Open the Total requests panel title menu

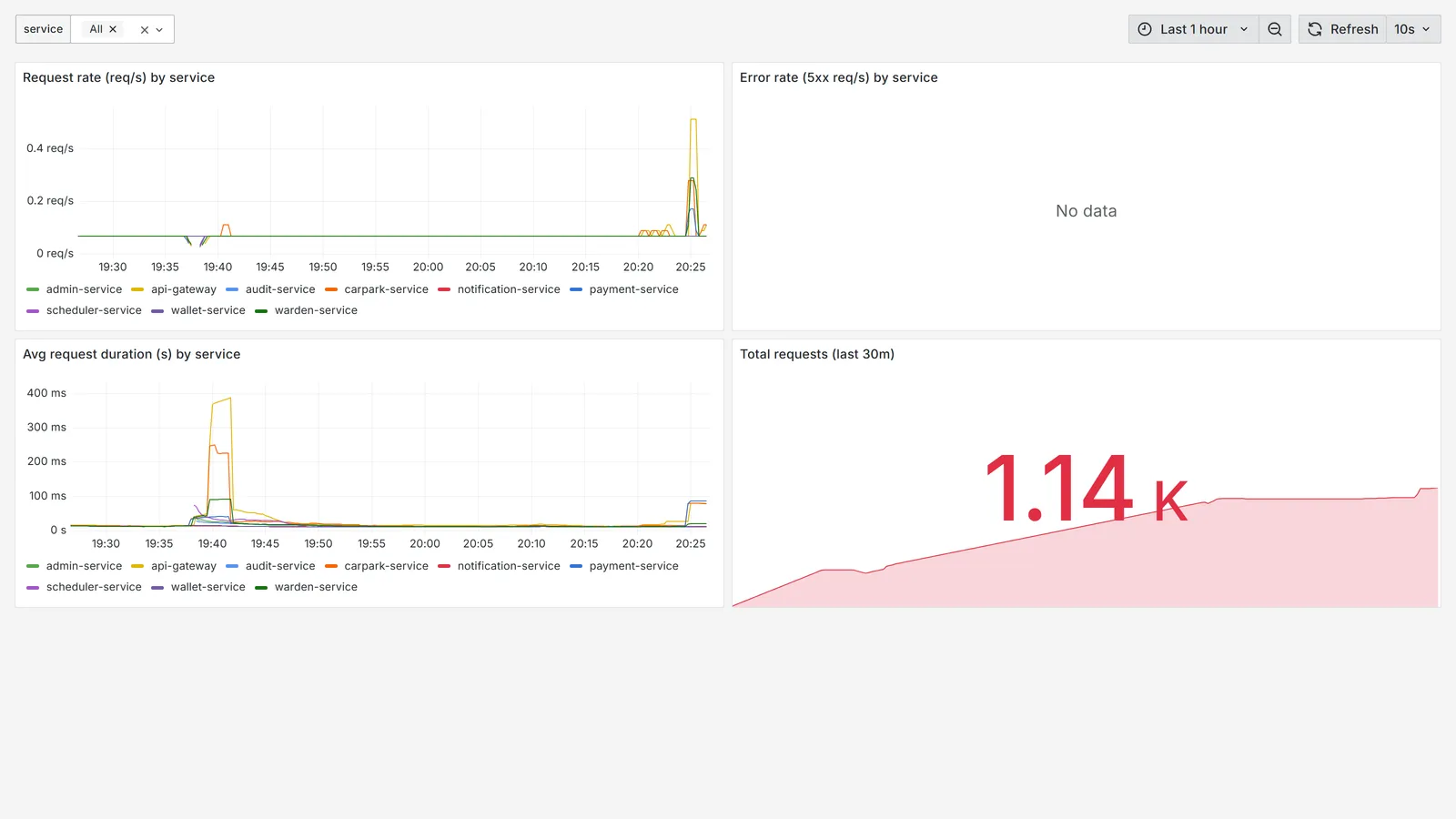[x=816, y=354]
